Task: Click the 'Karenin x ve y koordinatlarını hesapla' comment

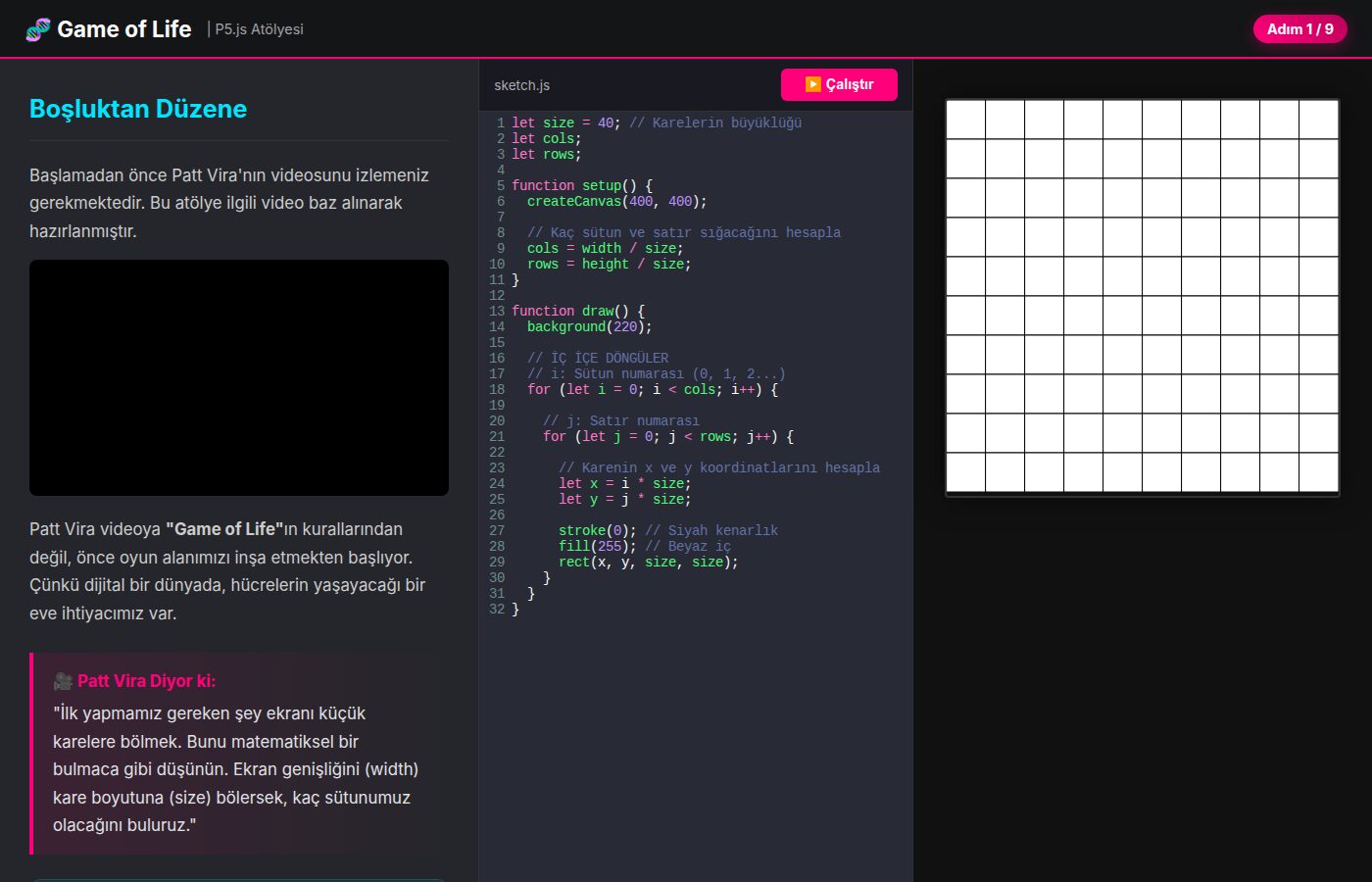Action: [x=719, y=467]
